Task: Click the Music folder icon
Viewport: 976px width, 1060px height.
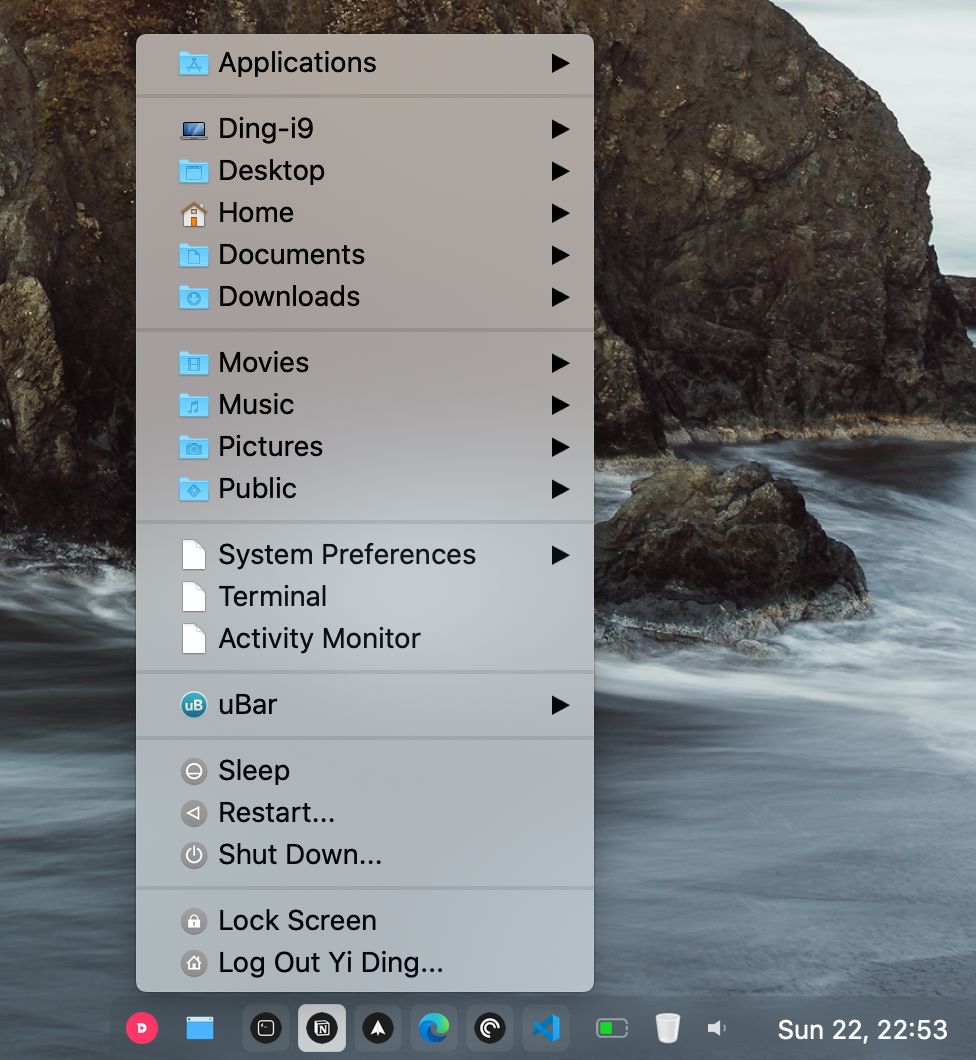Action: [194, 406]
